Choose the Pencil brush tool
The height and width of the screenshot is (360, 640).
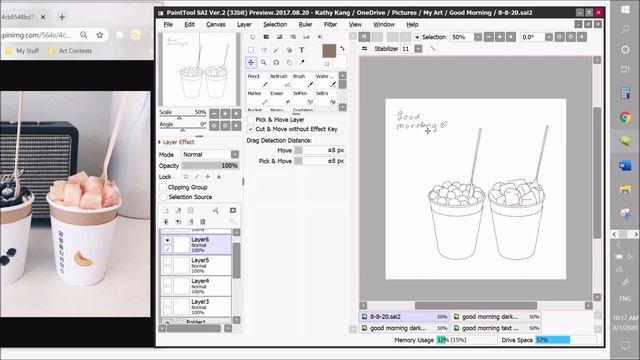click(257, 80)
